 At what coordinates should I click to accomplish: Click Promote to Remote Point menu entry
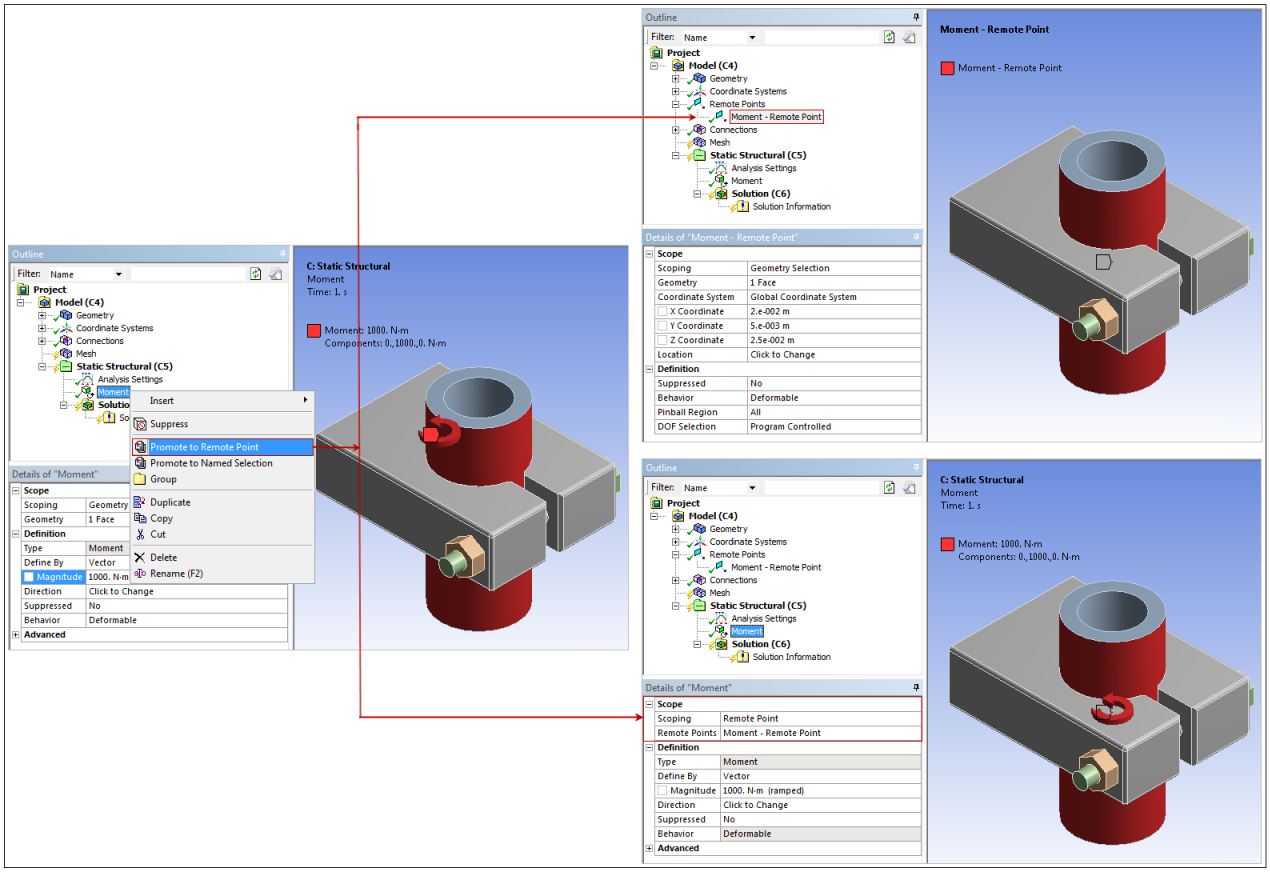[x=222, y=447]
